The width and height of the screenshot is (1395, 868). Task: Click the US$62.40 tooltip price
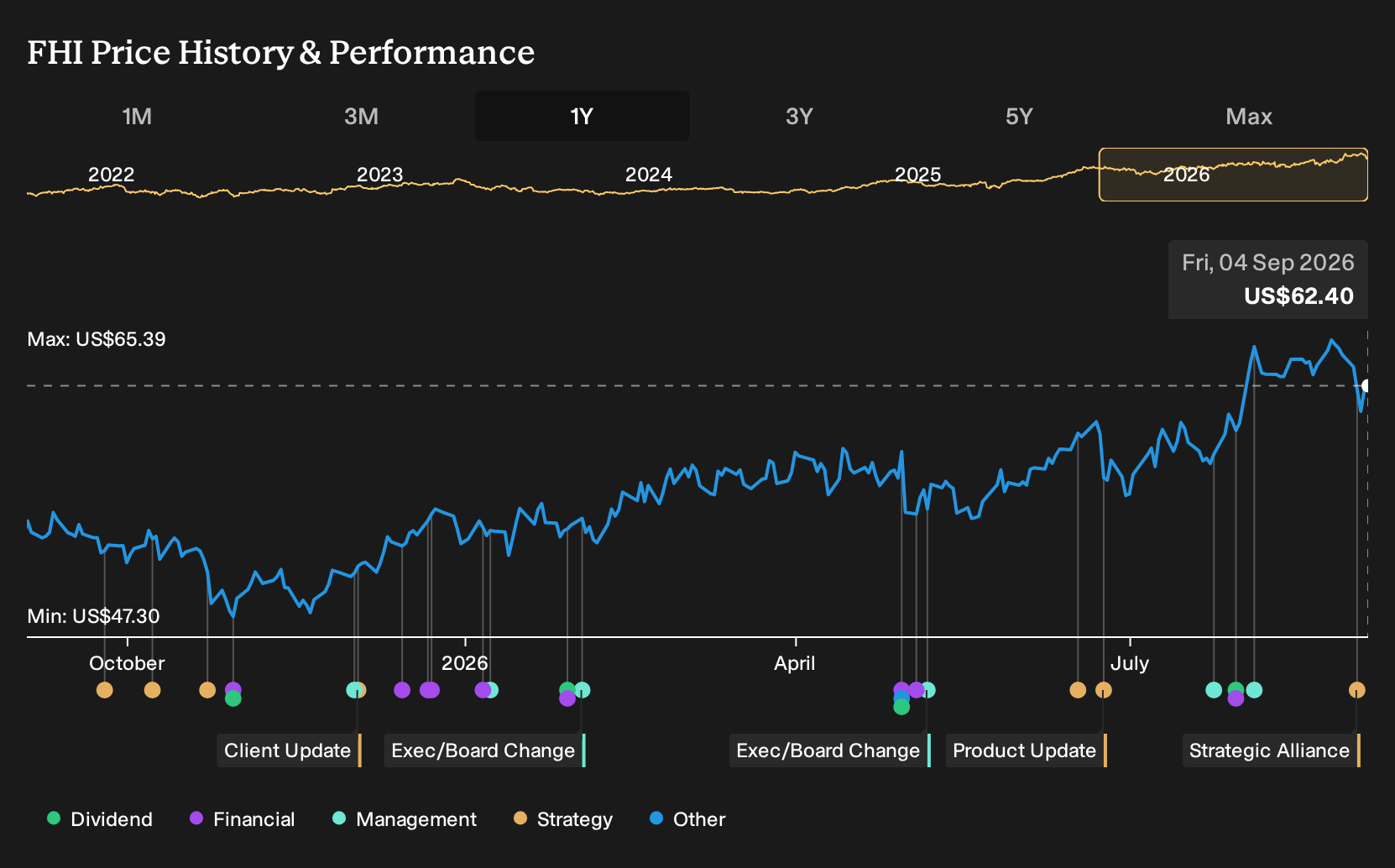(x=1298, y=296)
